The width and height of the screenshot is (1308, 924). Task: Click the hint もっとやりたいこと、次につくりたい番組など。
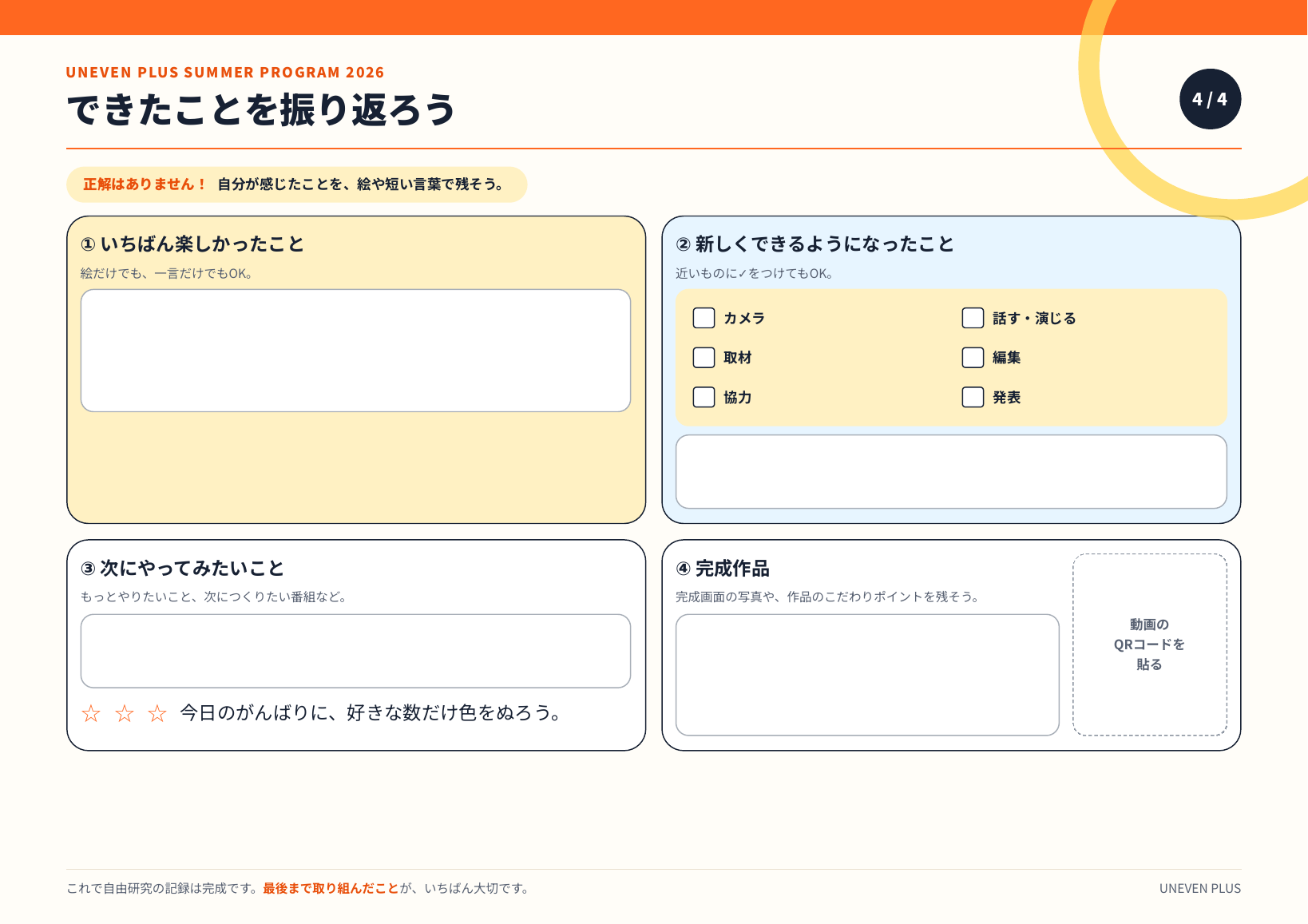[215, 597]
